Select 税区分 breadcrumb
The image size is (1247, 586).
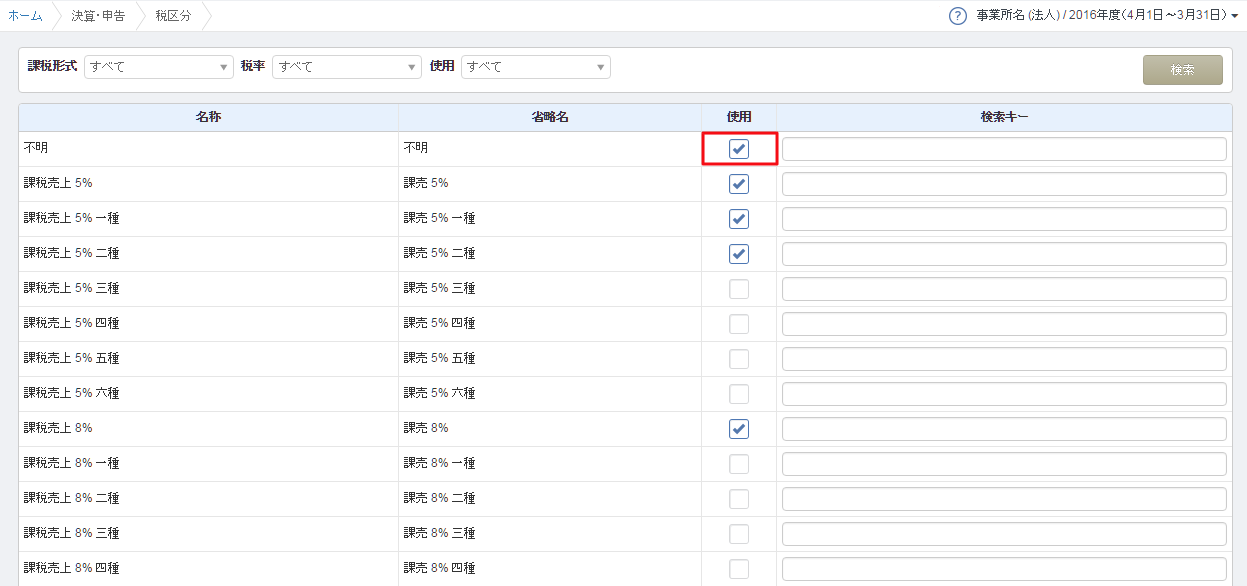pos(173,16)
